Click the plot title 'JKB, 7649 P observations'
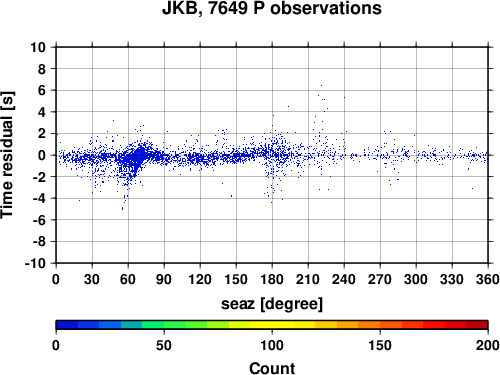 coord(272,8)
